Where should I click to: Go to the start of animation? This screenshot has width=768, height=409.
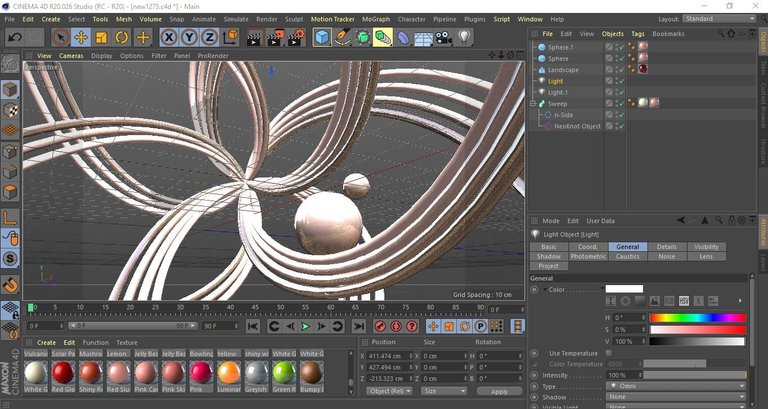[253, 326]
